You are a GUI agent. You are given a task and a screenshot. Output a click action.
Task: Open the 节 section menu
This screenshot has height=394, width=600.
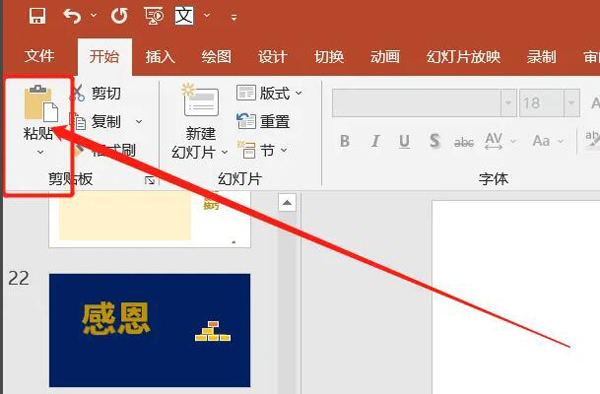pyautogui.click(x=262, y=150)
